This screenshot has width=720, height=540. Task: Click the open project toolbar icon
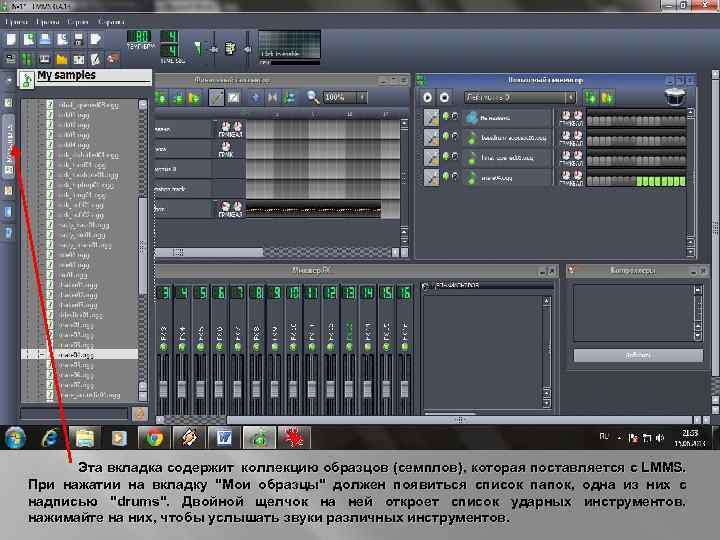45,39
